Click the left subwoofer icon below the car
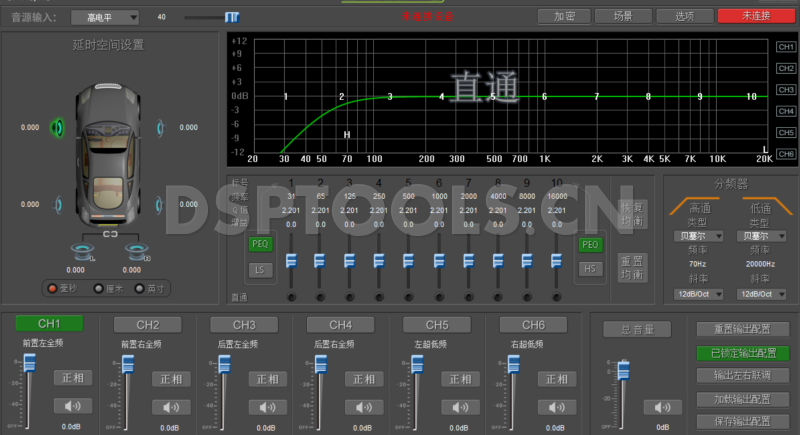This screenshot has height=435, width=800. click(x=80, y=253)
